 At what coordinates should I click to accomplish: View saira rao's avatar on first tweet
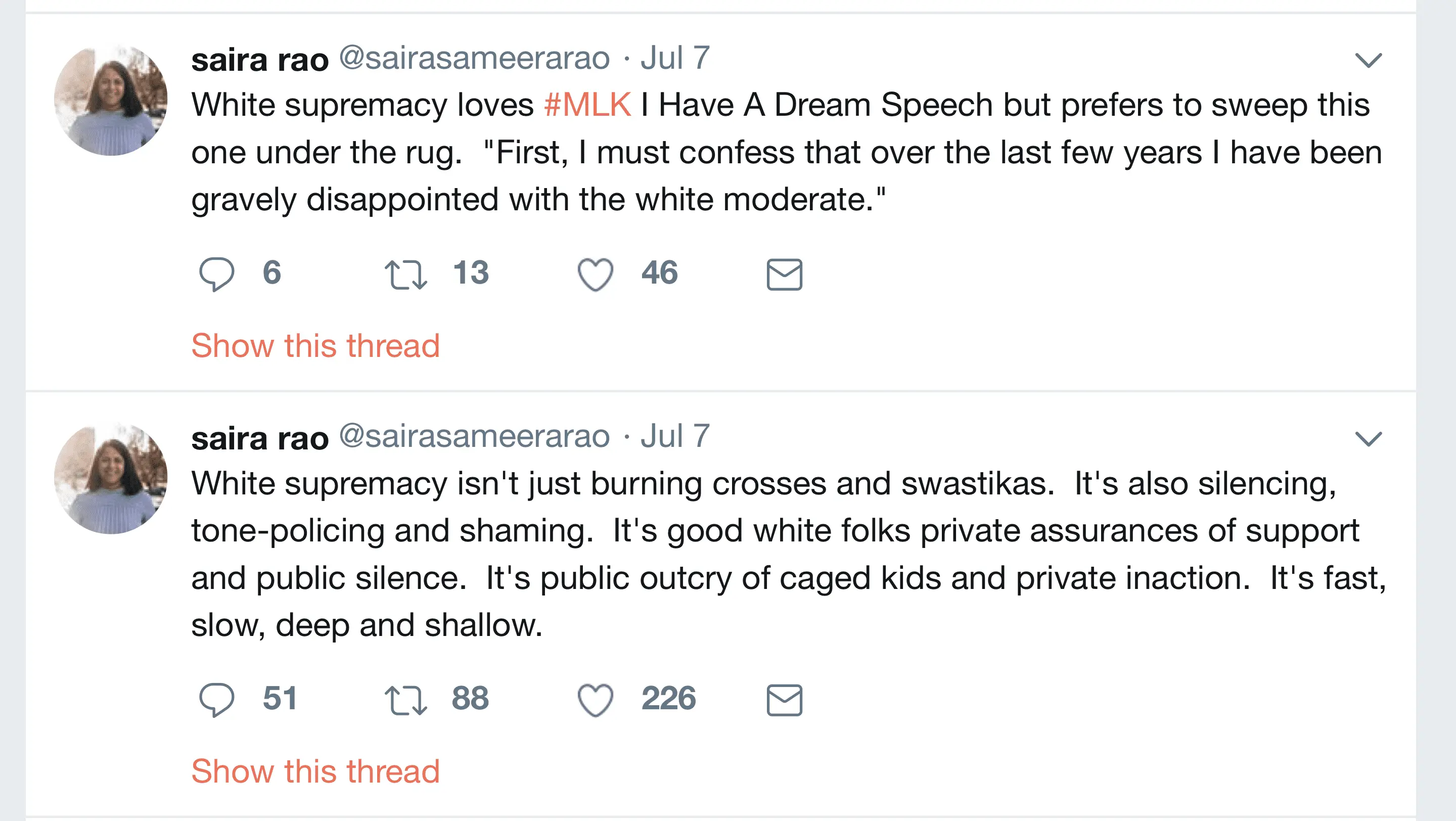(x=111, y=100)
